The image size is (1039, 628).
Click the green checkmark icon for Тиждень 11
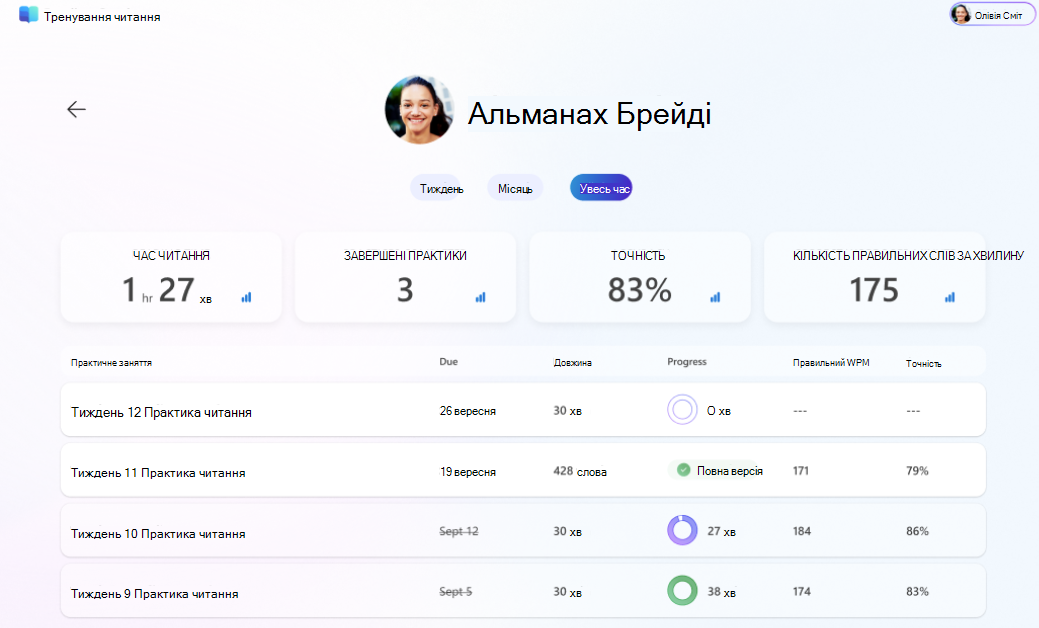(683, 470)
